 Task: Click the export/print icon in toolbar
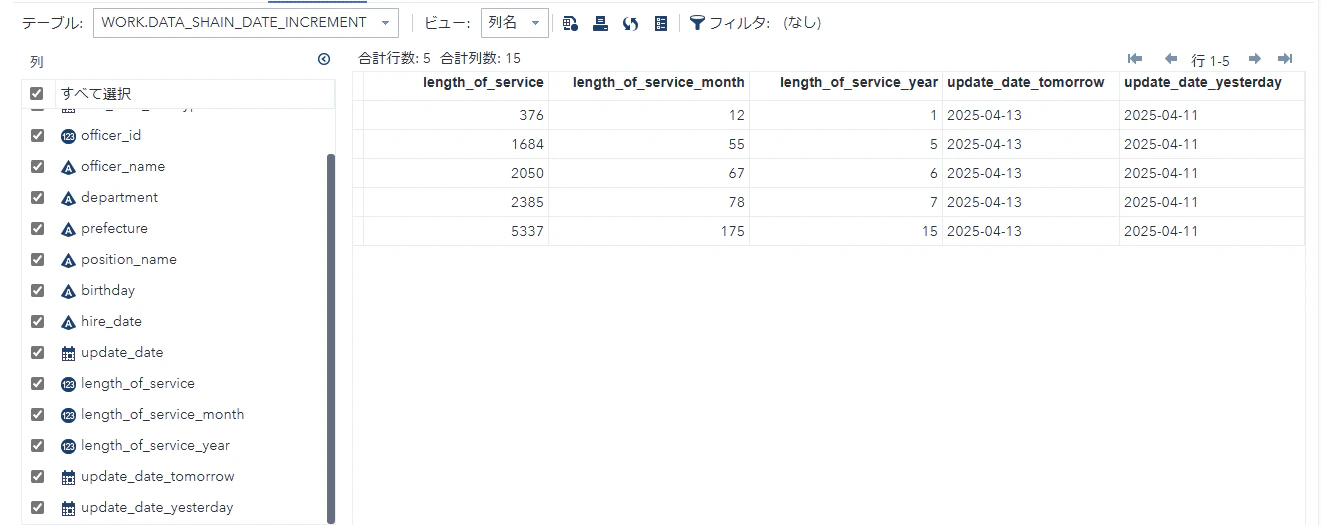pyautogui.click(x=600, y=23)
